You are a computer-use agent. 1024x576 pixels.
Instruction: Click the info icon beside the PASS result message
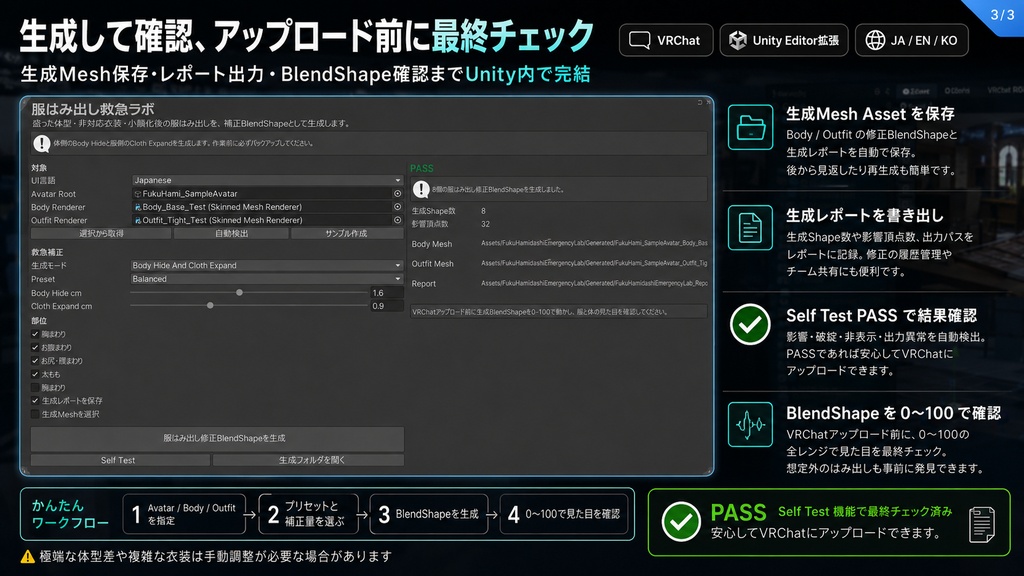pyautogui.click(x=421, y=189)
